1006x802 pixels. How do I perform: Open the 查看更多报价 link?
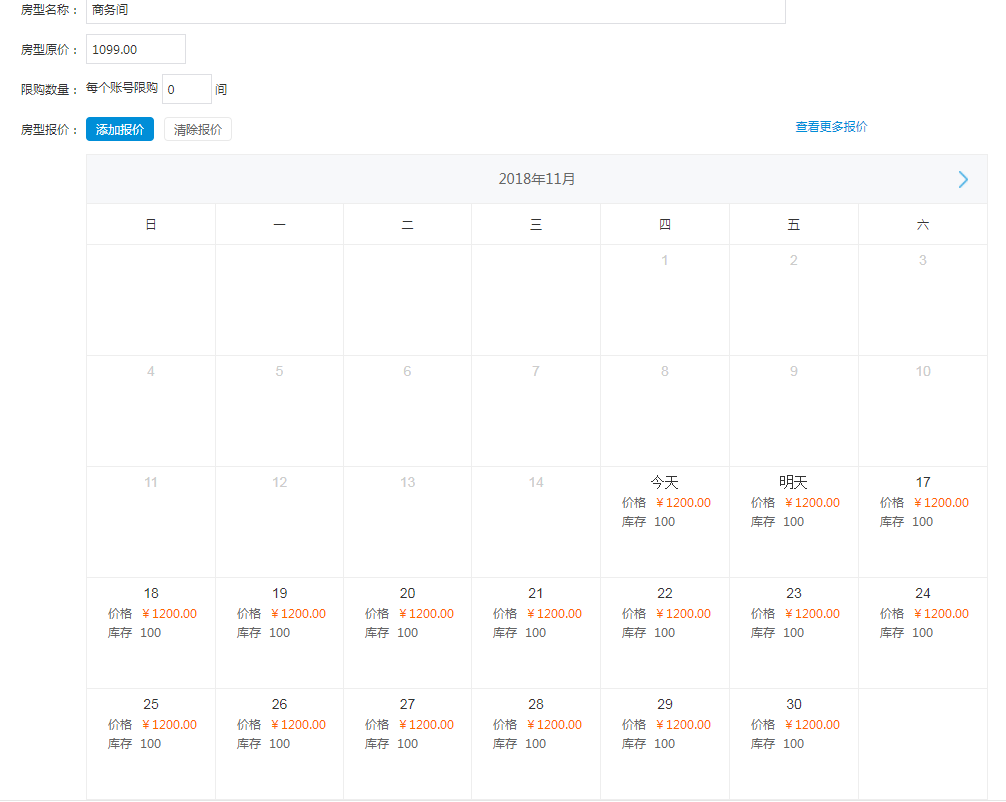point(831,127)
